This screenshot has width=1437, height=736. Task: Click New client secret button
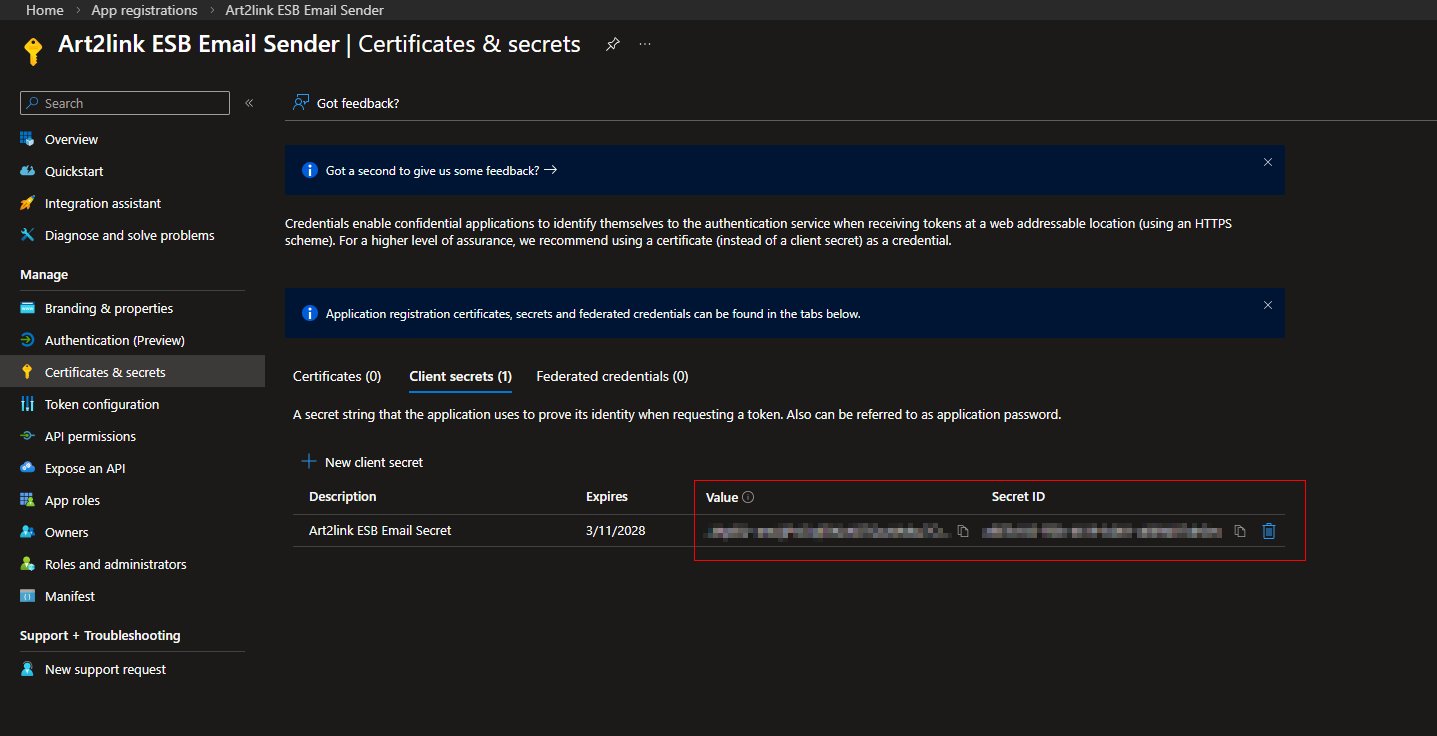coord(362,462)
